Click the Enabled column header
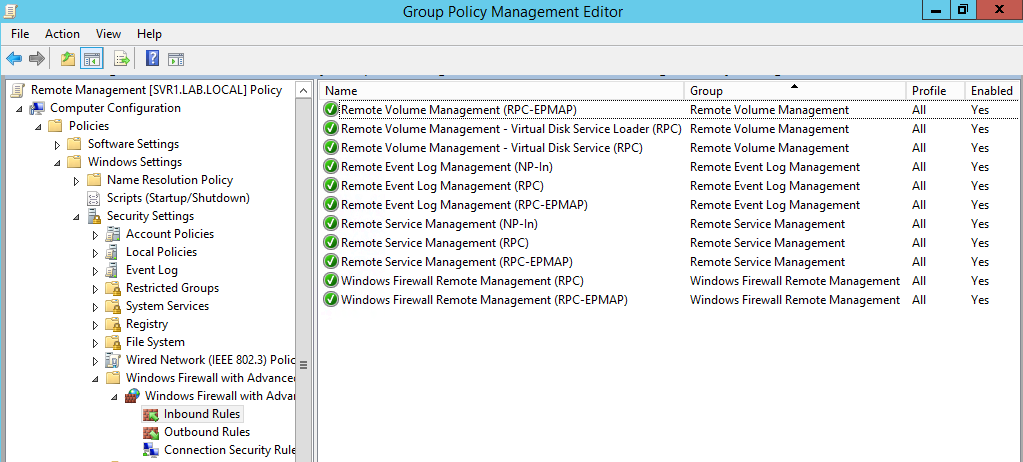 pyautogui.click(x=991, y=91)
